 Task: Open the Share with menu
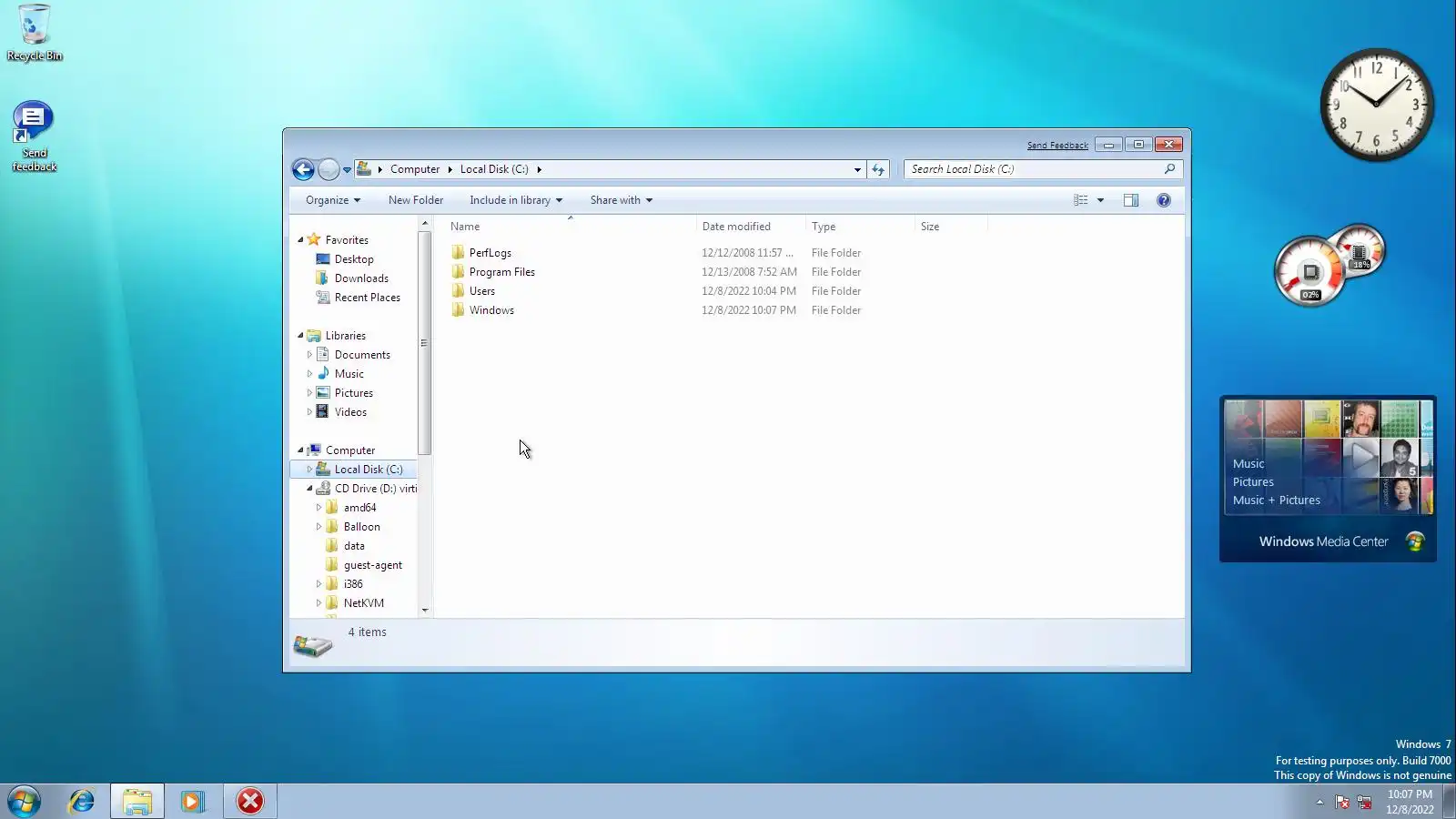point(622,200)
